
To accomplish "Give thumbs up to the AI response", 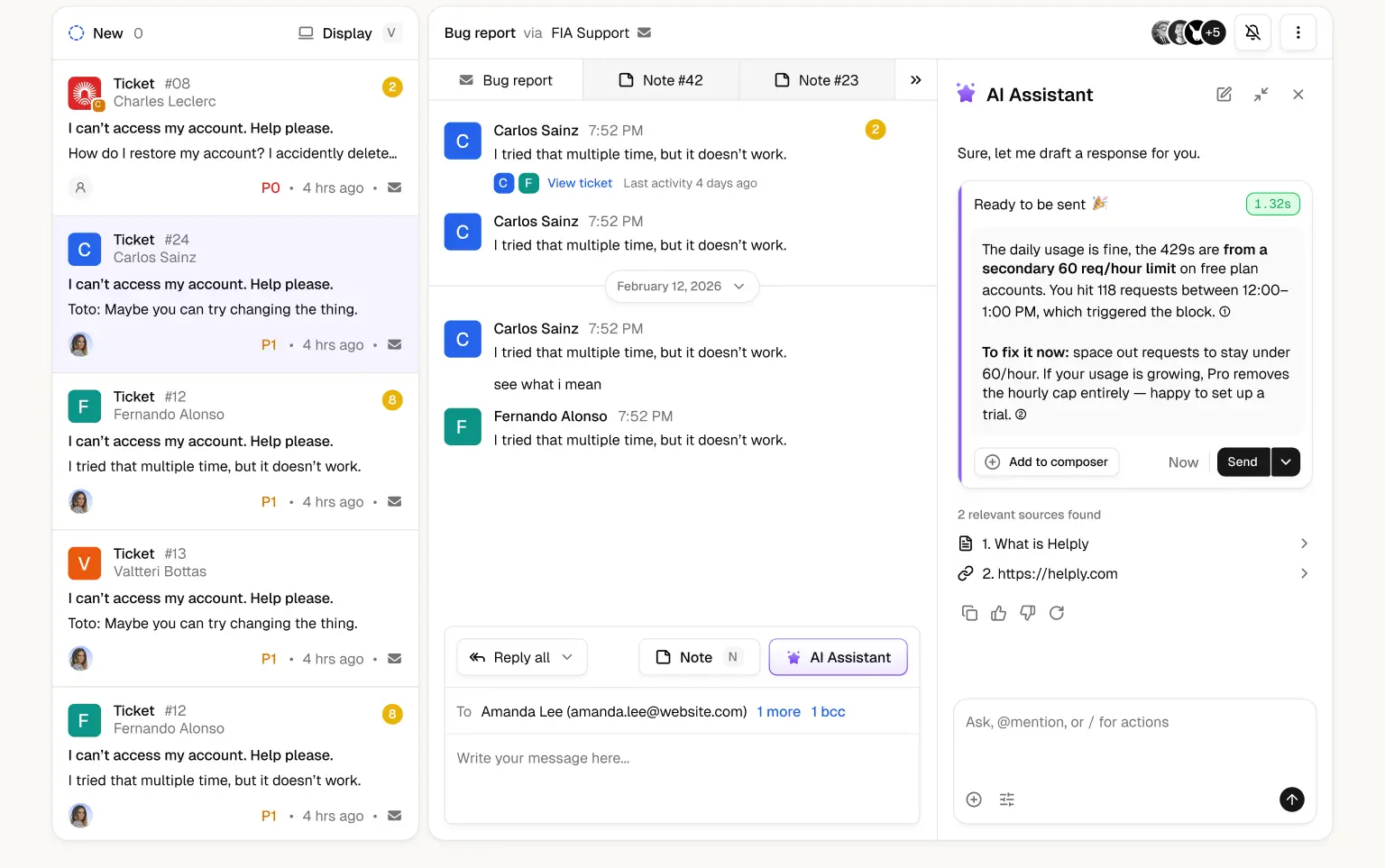I will (x=998, y=613).
